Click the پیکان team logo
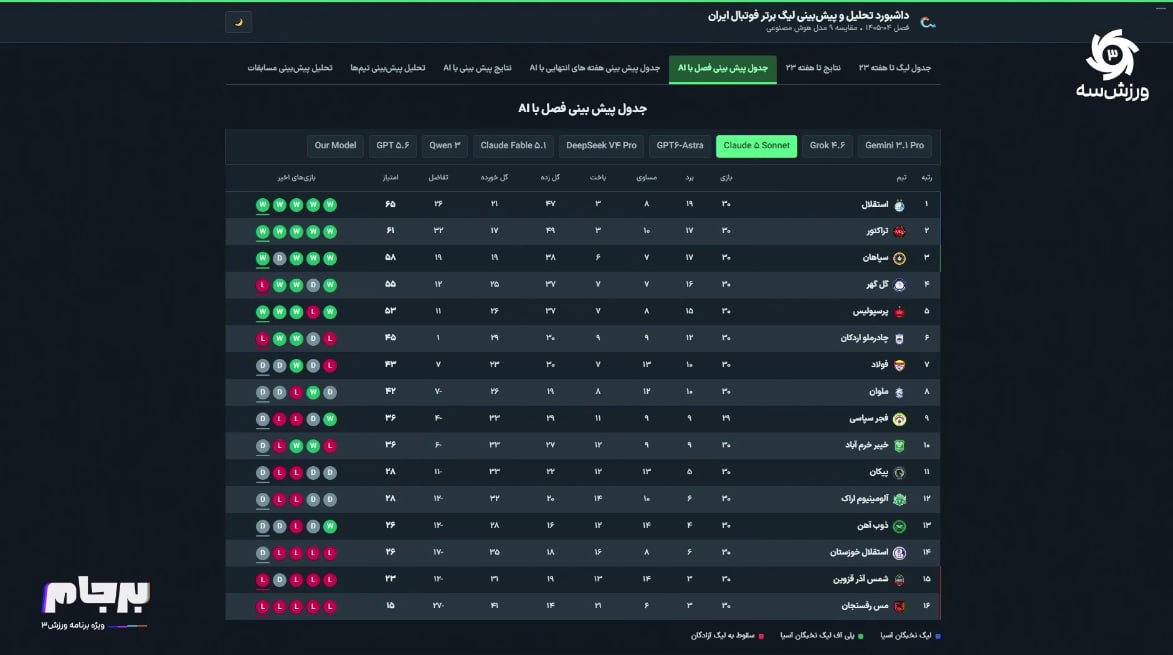This screenshot has height=655, width=1173. point(899,473)
